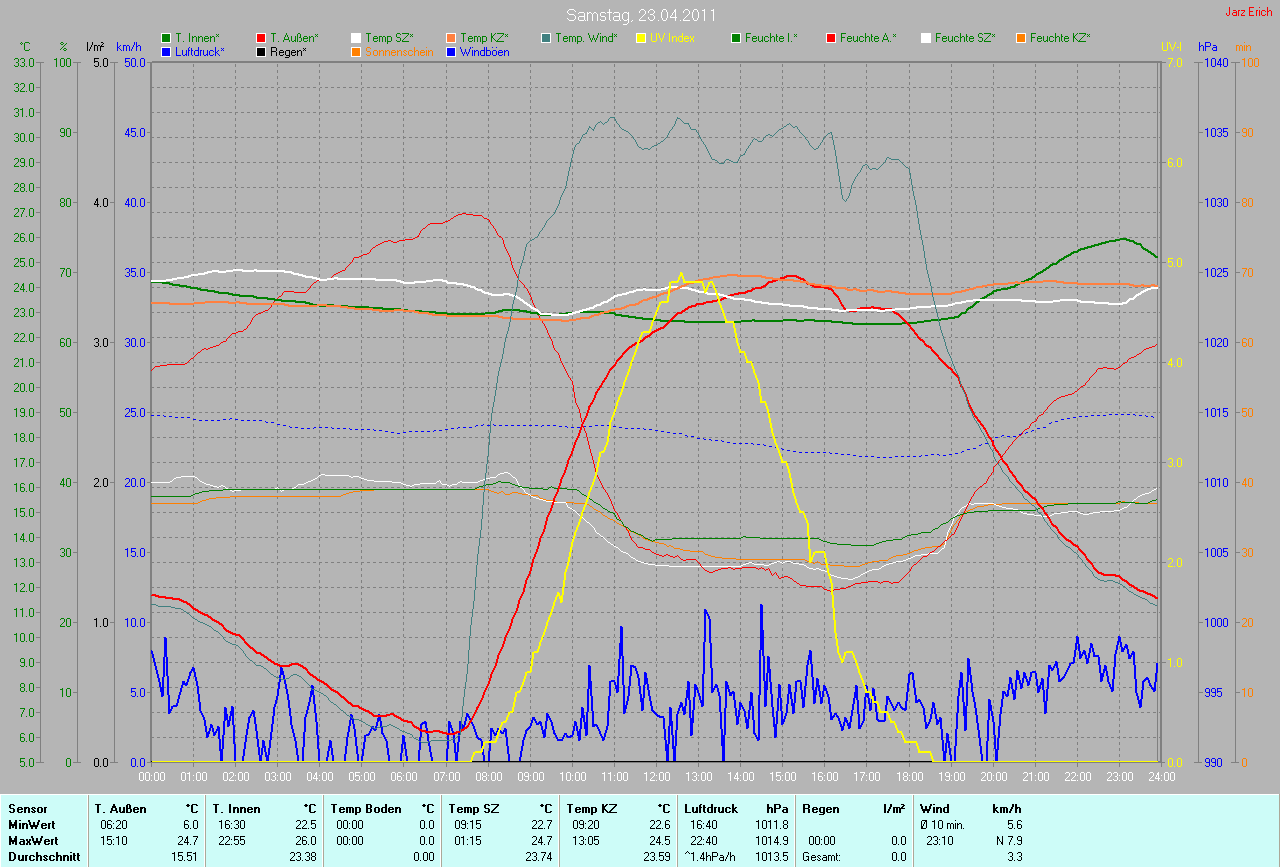Select the orange Feuchte KZ legend swatch

pyautogui.click(x=1021, y=38)
